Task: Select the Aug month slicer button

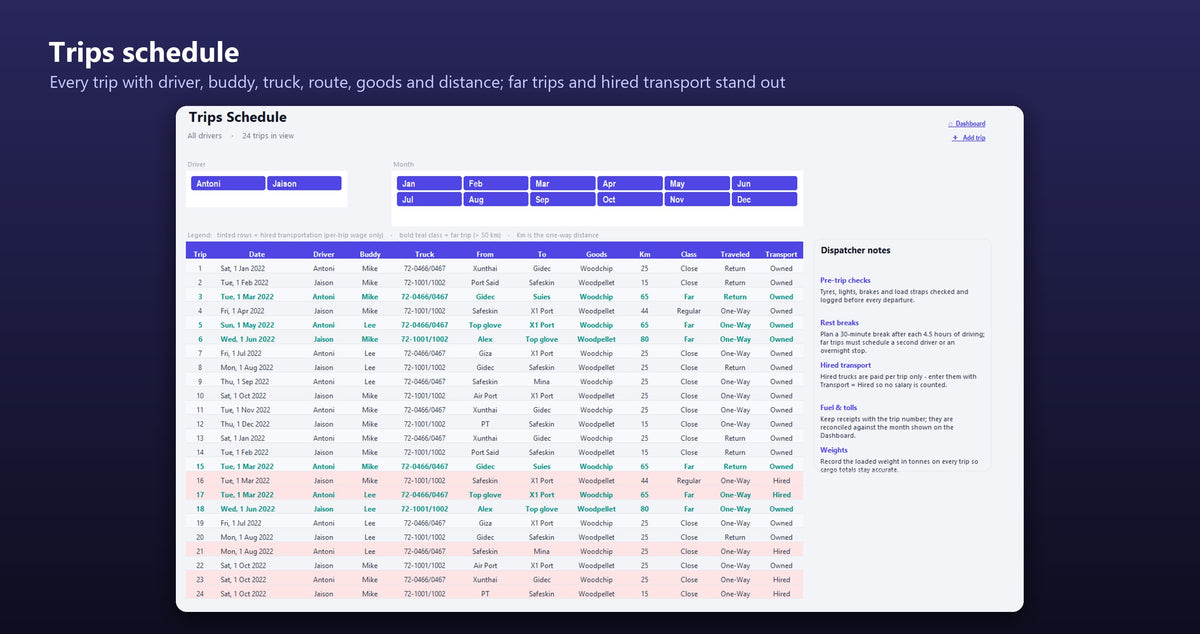Action: 496,200
